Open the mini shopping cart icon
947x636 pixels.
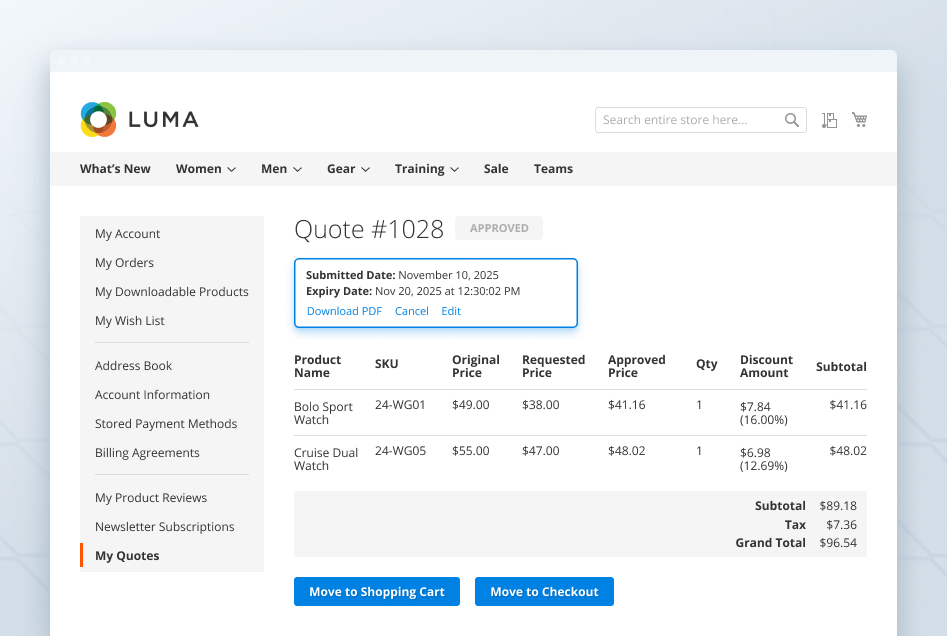(x=859, y=119)
